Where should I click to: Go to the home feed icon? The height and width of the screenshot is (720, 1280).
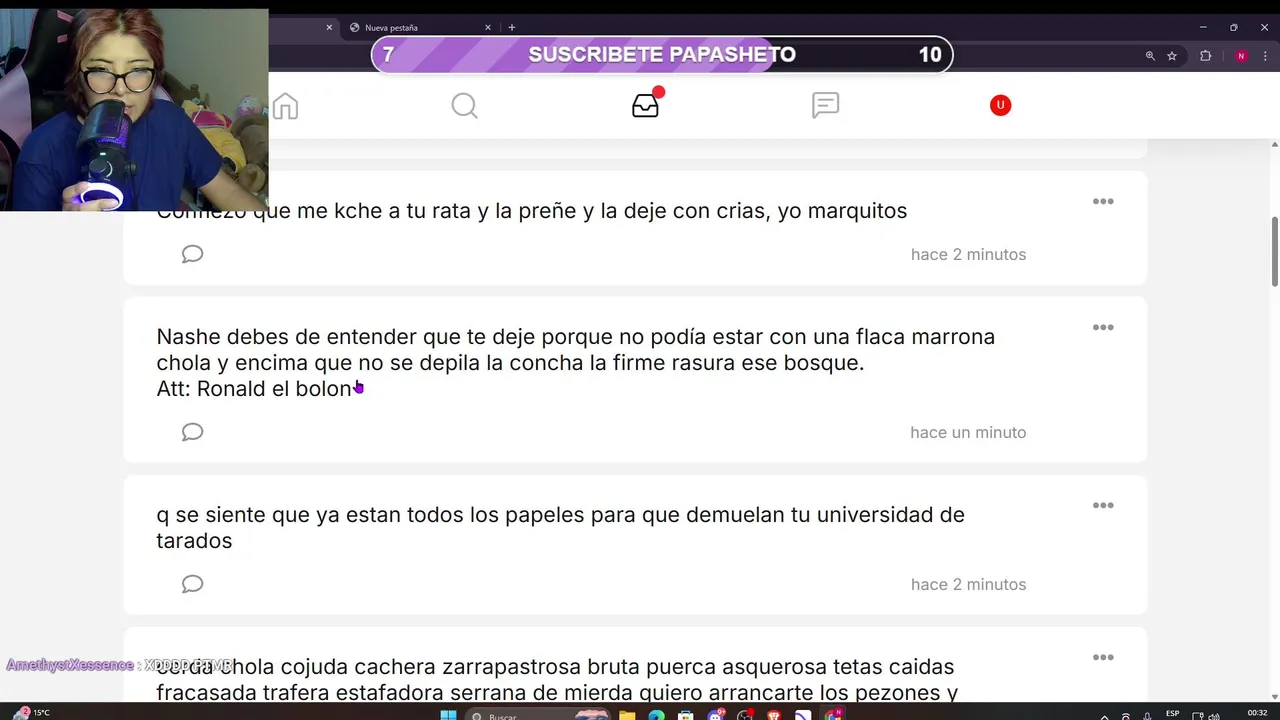285,105
